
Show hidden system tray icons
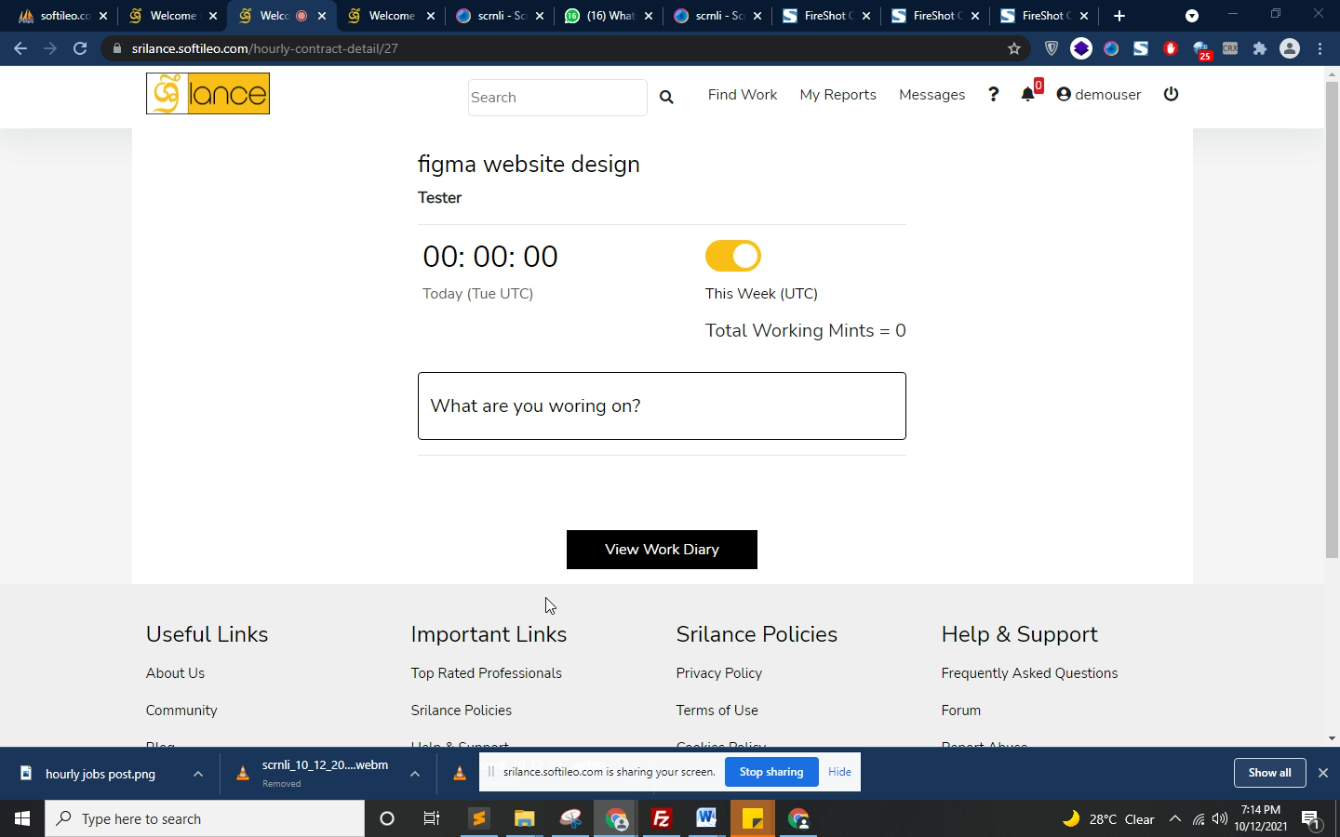(1175, 818)
